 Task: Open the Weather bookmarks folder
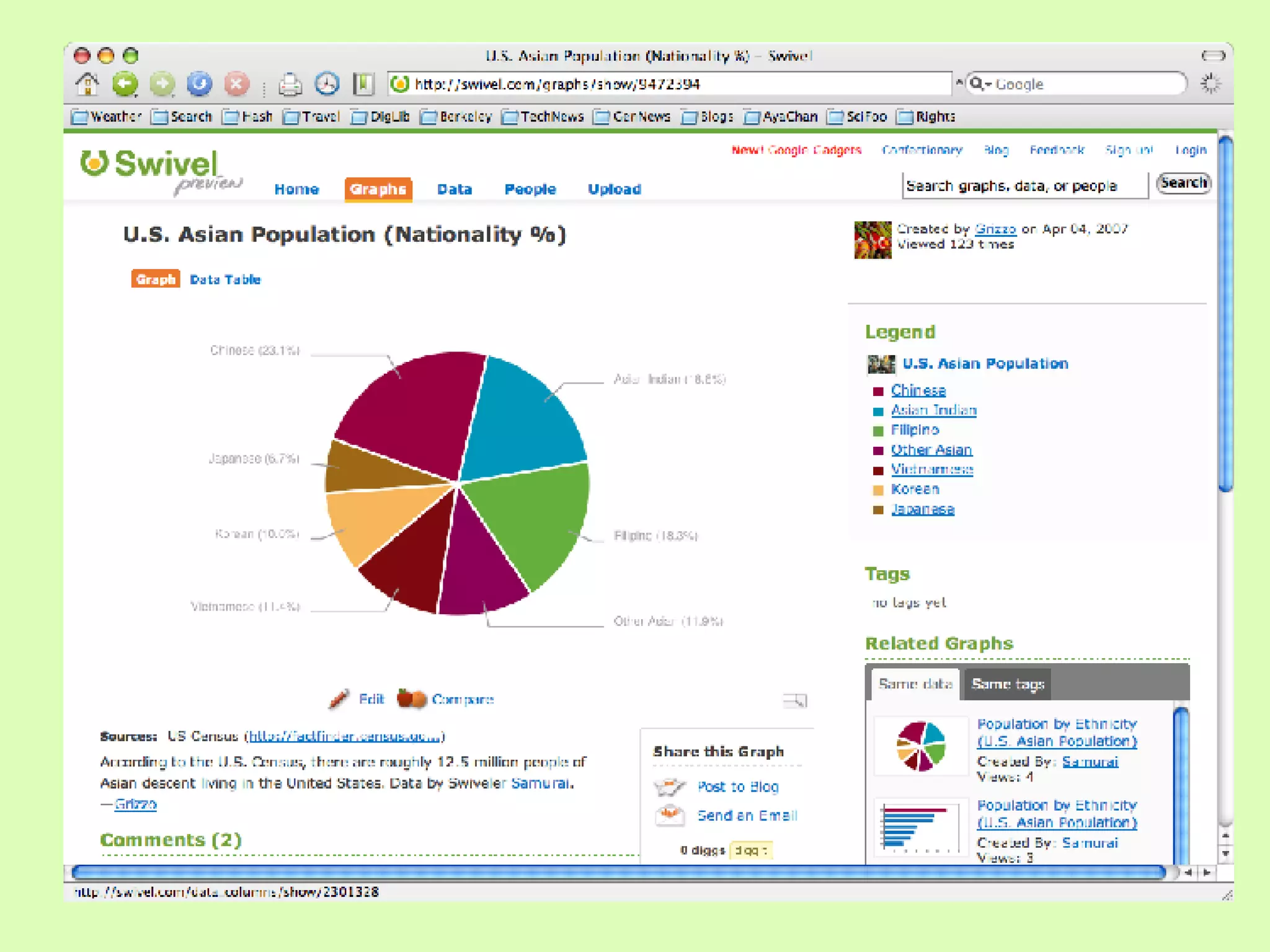point(106,117)
